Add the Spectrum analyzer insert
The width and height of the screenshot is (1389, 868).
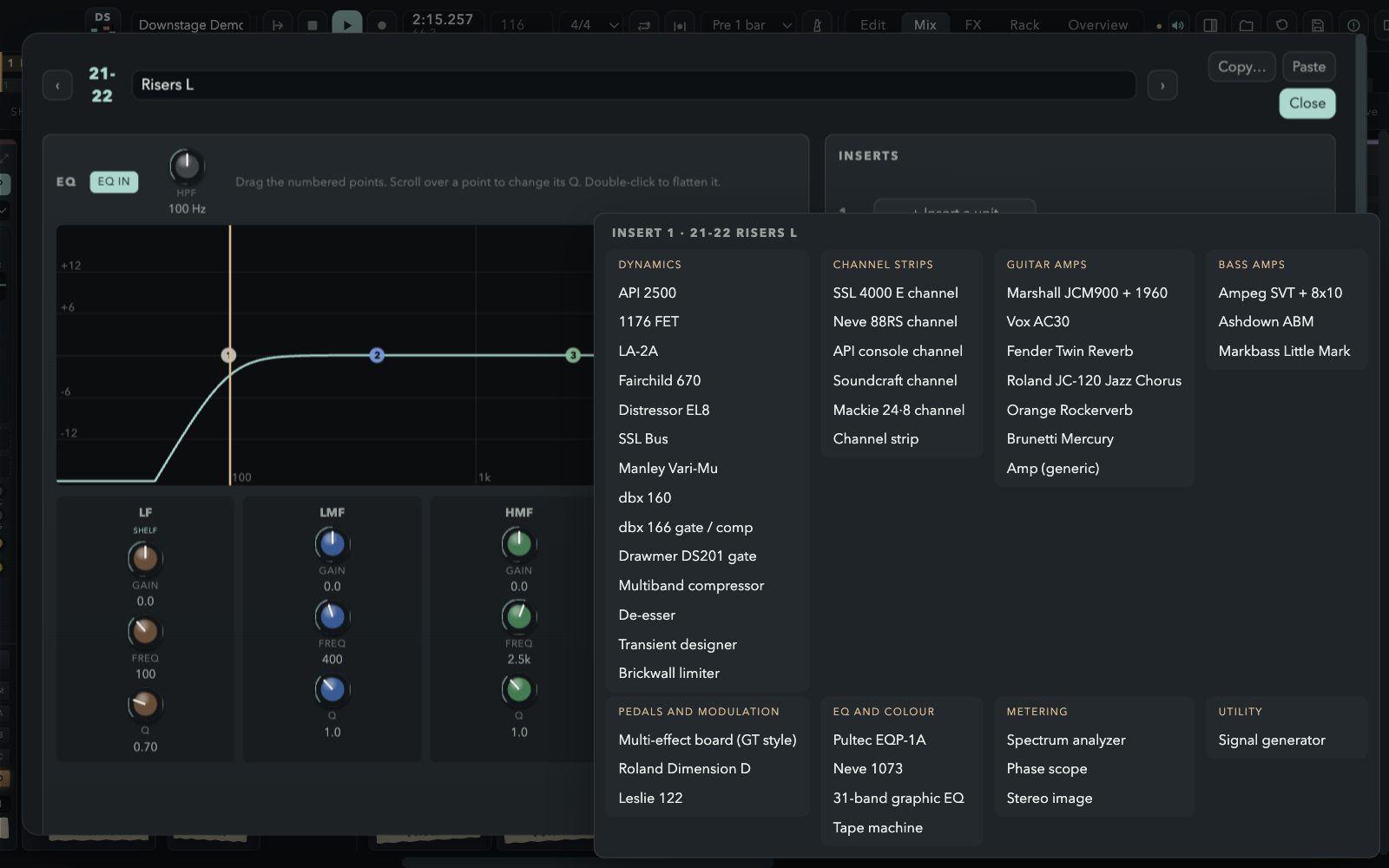[x=1094, y=740]
